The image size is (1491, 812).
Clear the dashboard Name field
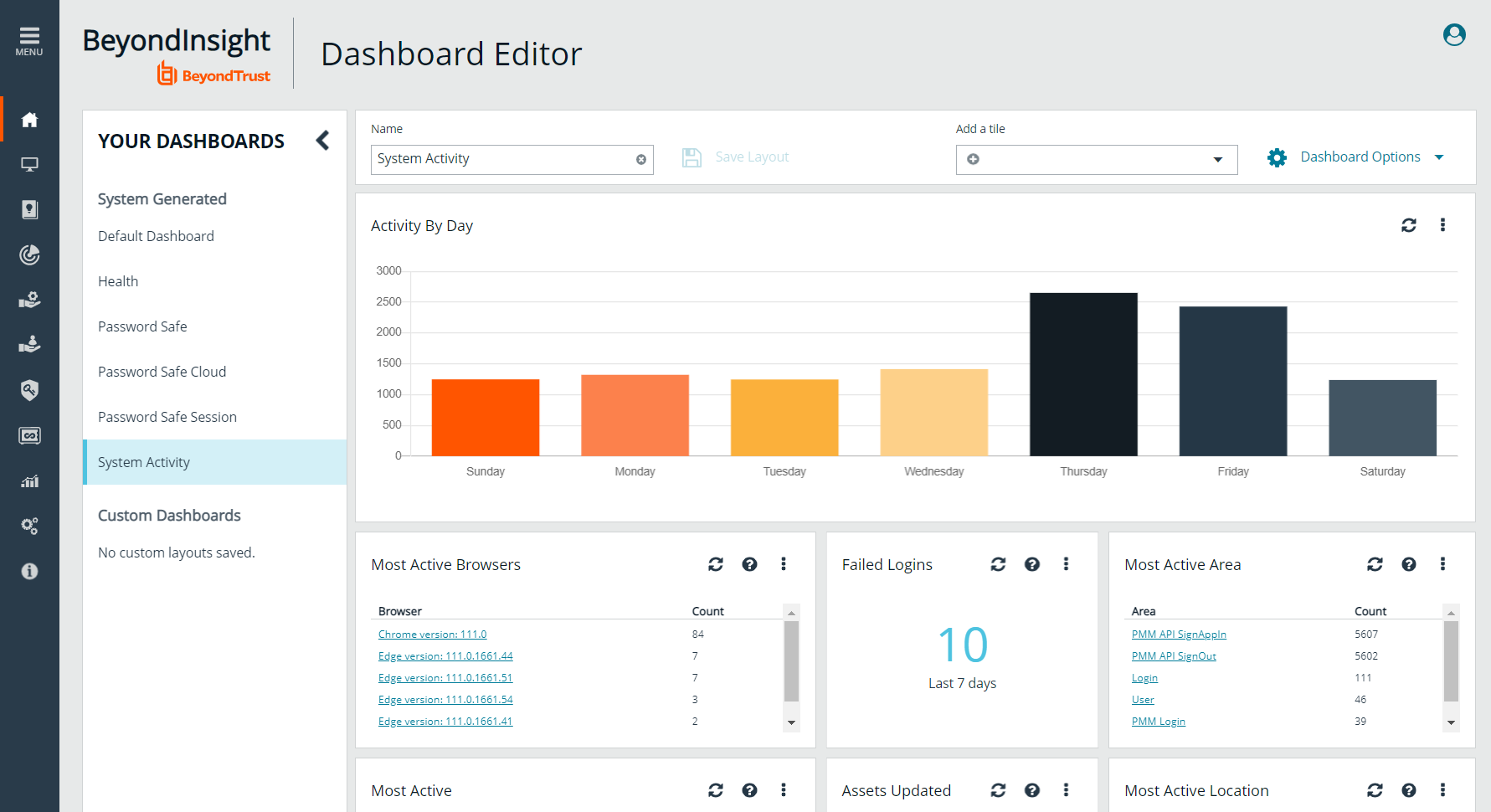(641, 160)
